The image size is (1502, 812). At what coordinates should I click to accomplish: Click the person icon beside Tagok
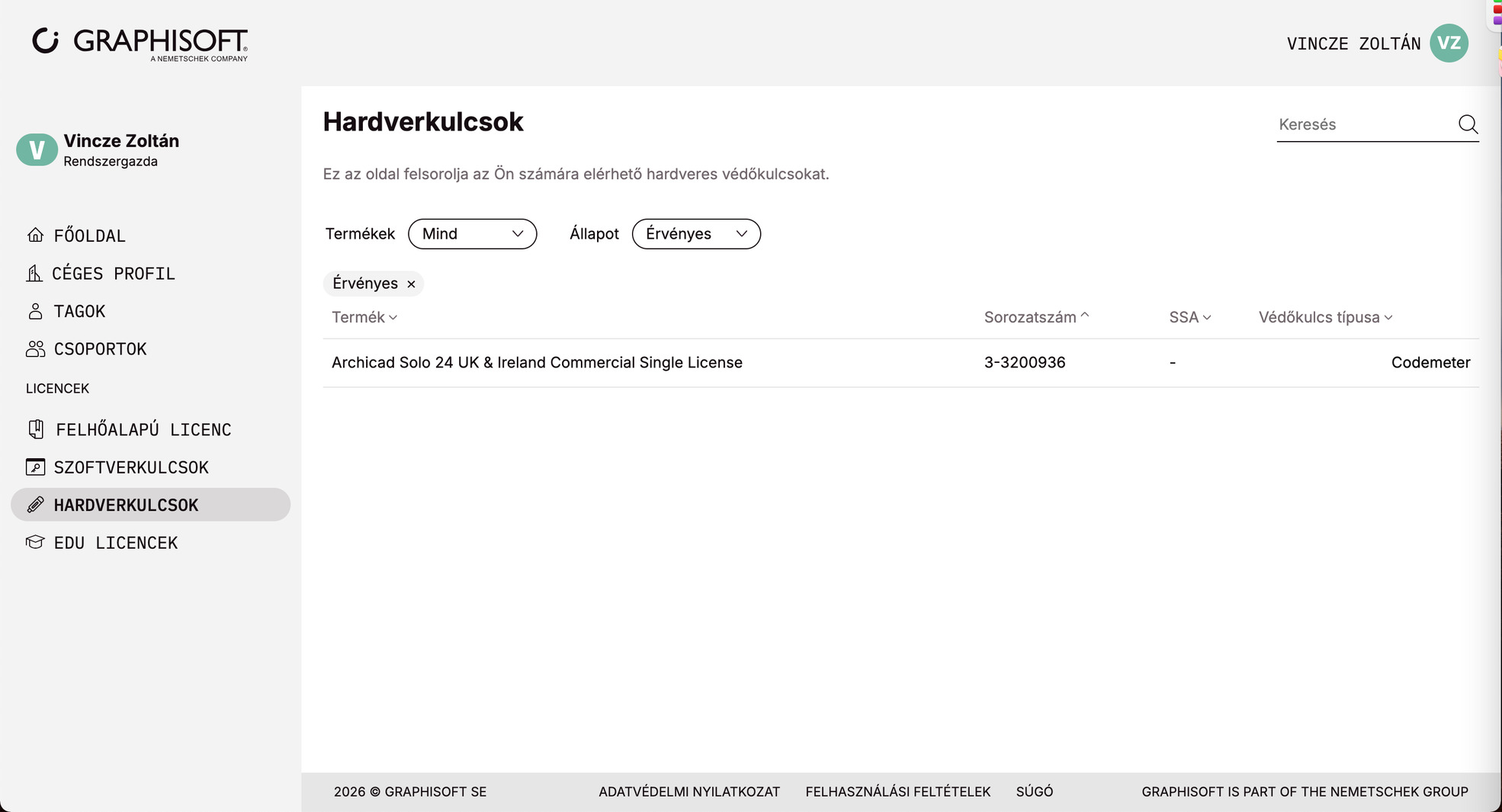(35, 311)
